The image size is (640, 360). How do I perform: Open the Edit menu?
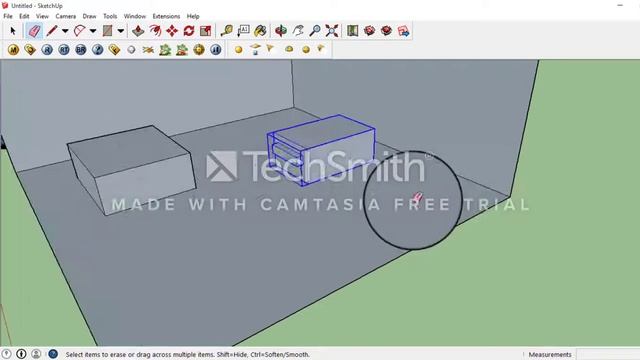(x=24, y=16)
